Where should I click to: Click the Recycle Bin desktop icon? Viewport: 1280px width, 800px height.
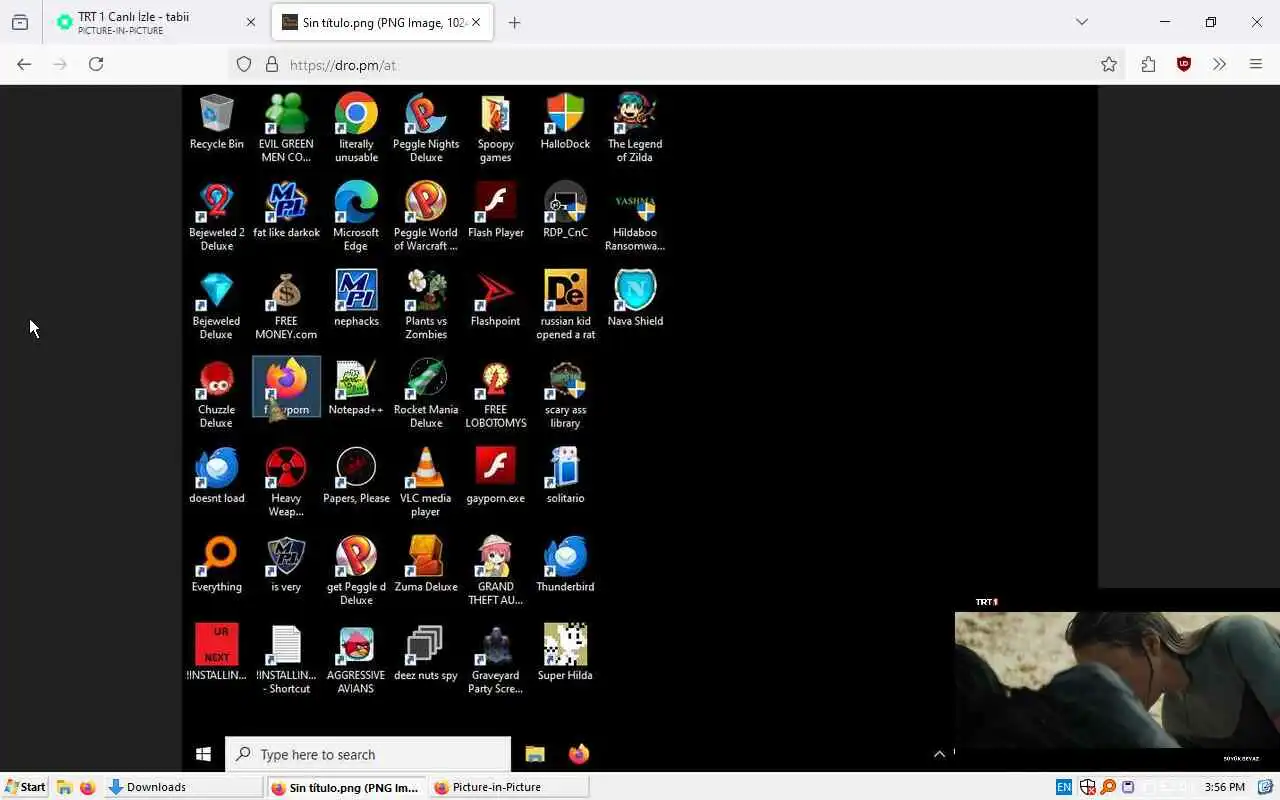pos(216,122)
